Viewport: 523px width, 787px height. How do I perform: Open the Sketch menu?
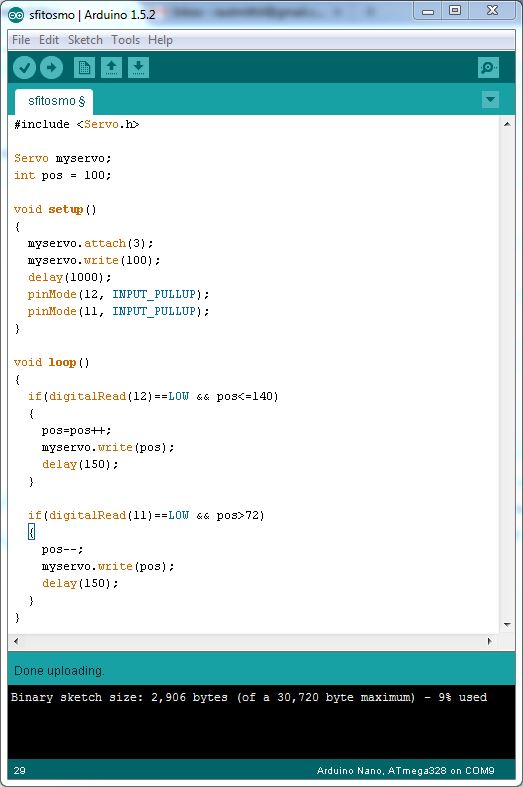85,40
